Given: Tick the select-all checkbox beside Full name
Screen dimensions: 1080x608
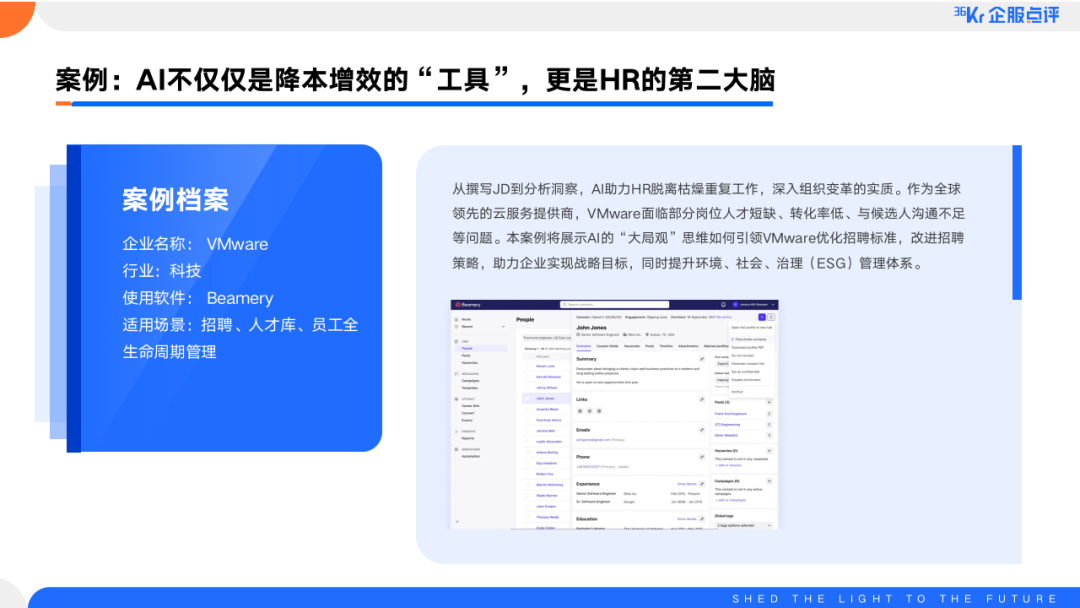Looking at the screenshot, I should point(528,357).
